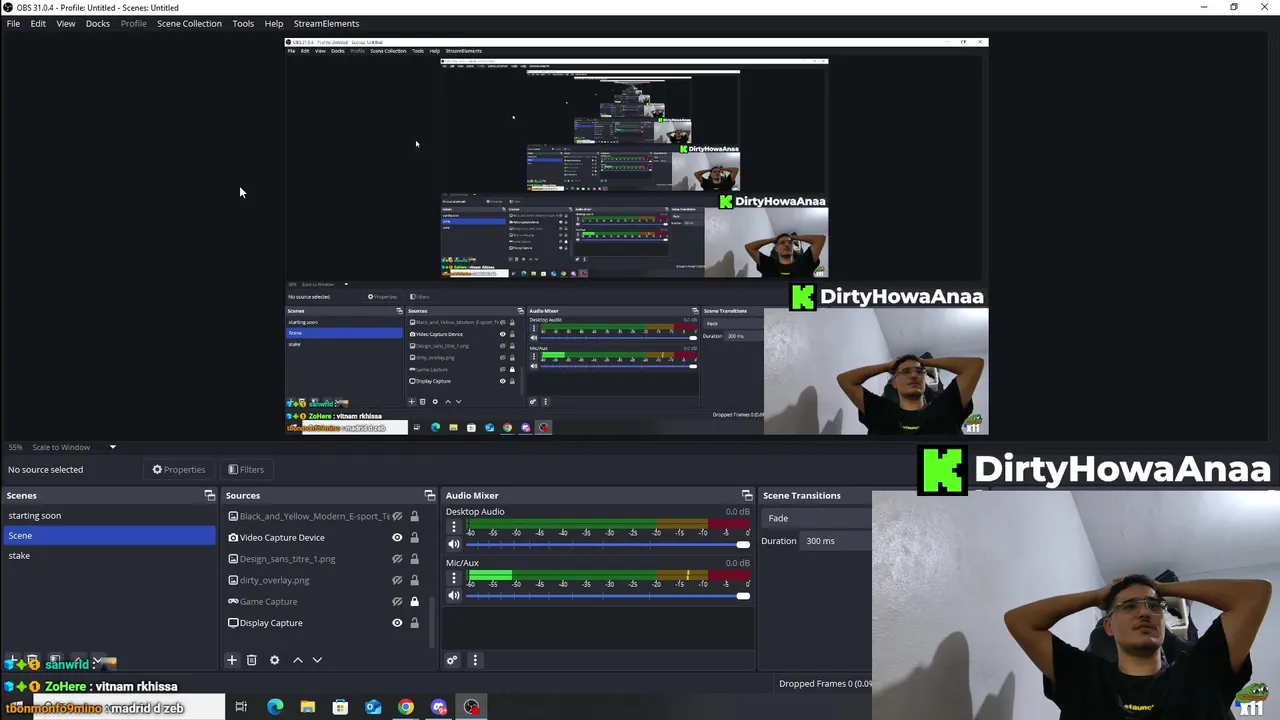Unlock the Game Capture source
This screenshot has width=1280, height=720.
414,601
